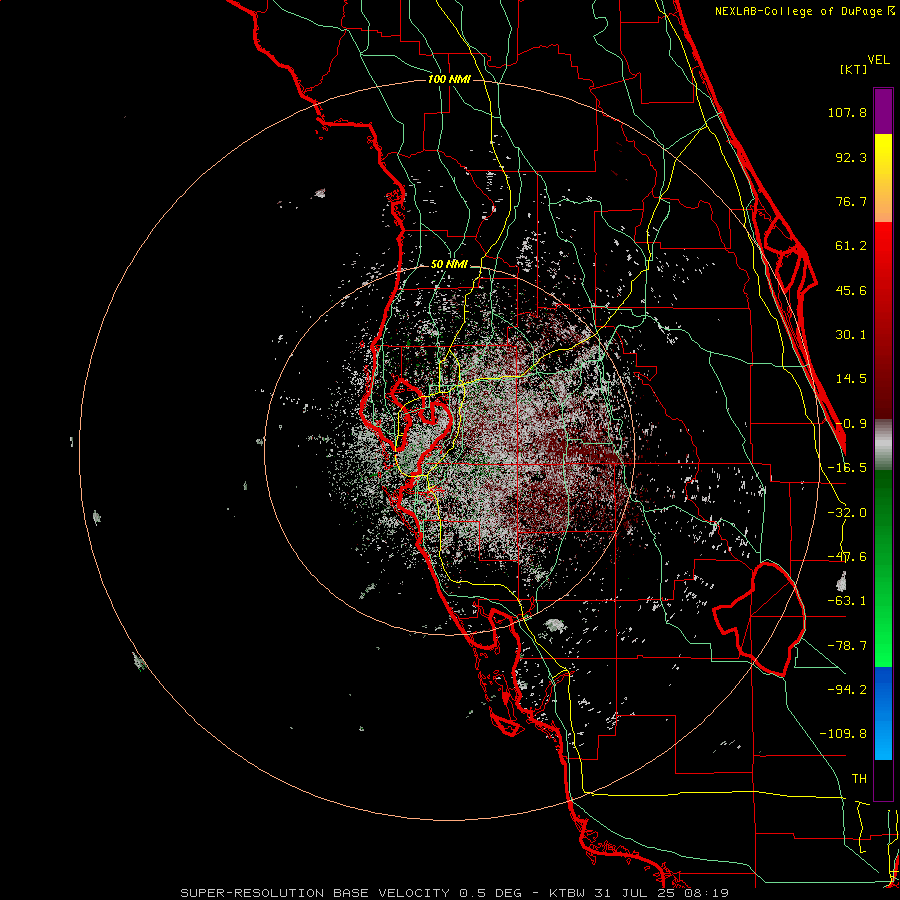Click the 76.7 legend value

click(x=851, y=201)
